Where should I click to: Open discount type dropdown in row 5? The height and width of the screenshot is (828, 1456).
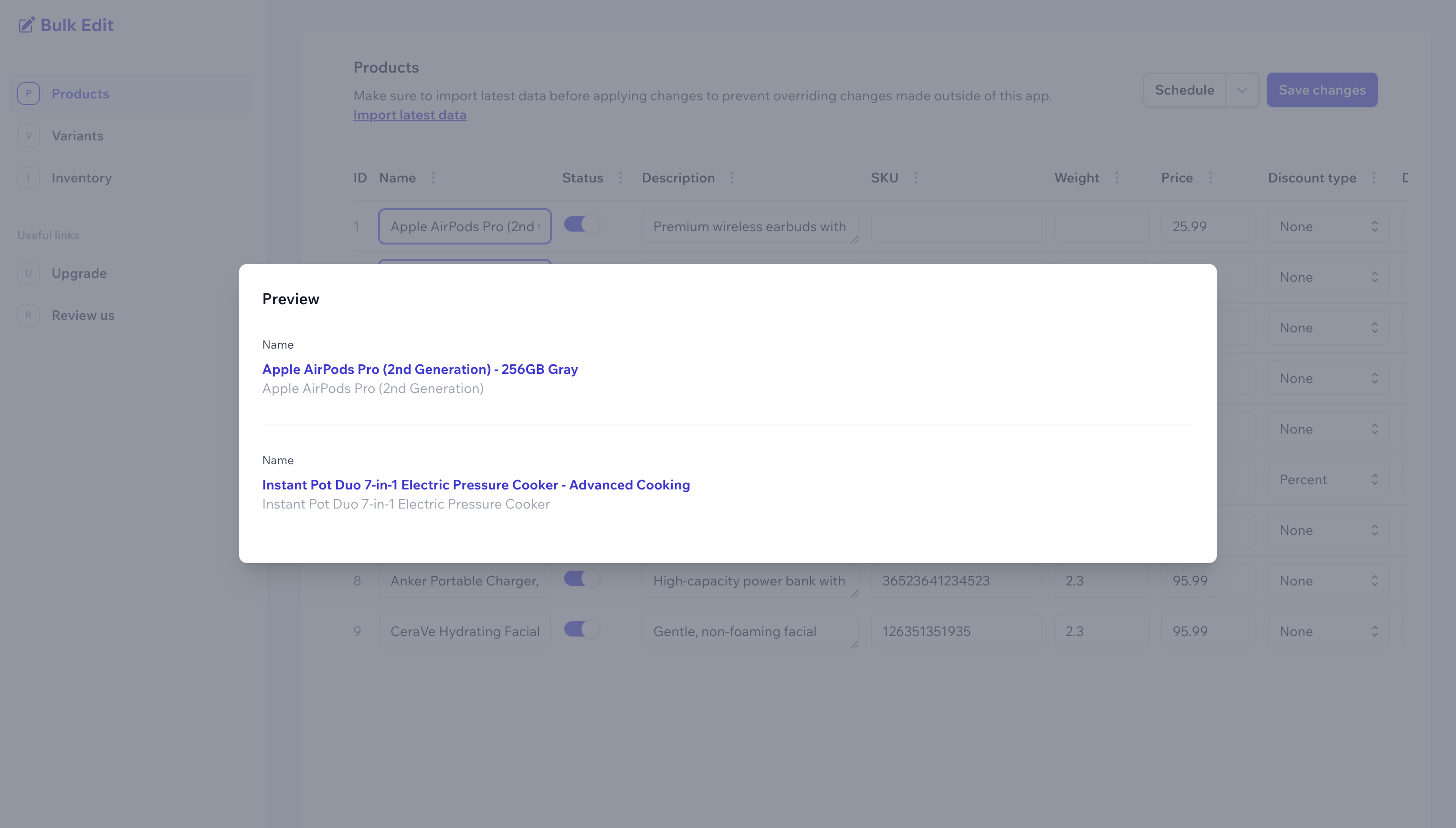[x=1329, y=429]
